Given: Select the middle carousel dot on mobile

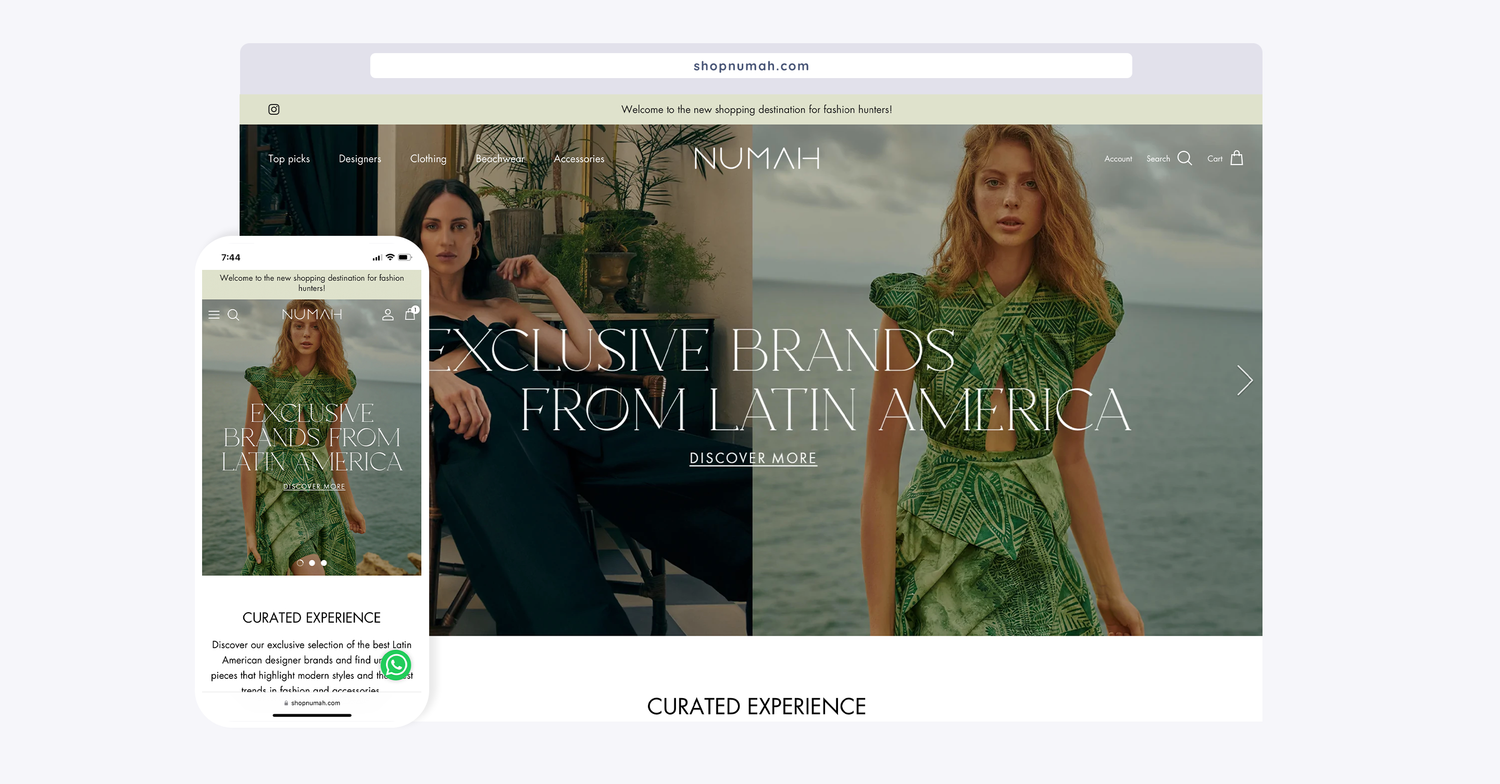Looking at the screenshot, I should (312, 563).
